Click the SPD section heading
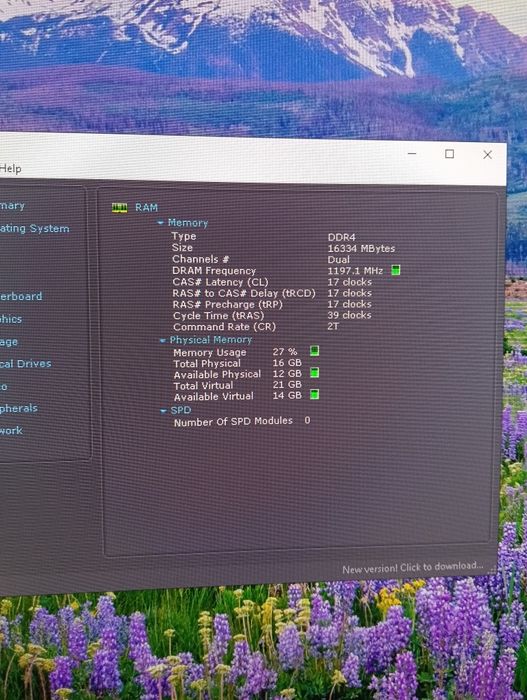The height and width of the screenshot is (700, 527). 181,410
